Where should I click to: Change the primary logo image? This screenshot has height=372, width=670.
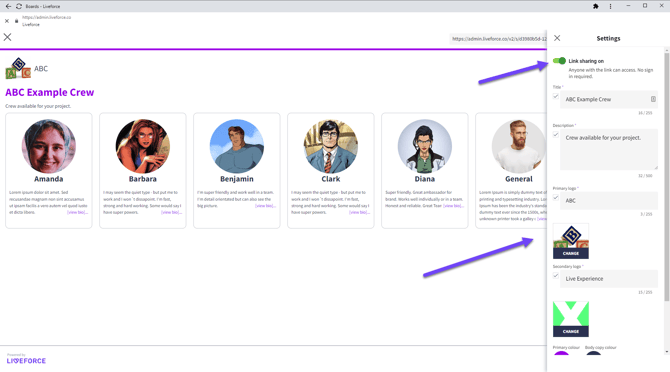570,253
